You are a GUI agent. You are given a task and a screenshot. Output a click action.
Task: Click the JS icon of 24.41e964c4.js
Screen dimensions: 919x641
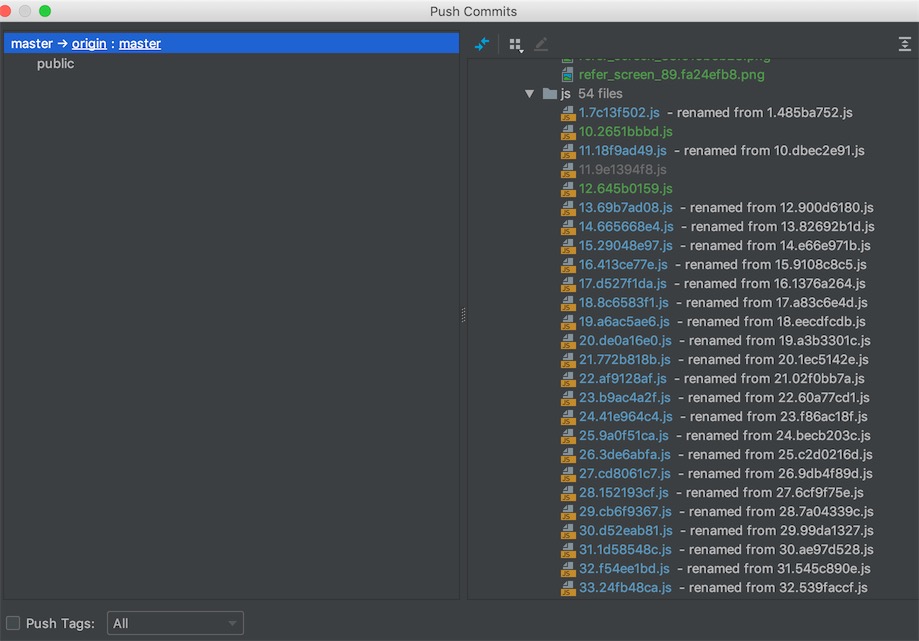click(567, 417)
